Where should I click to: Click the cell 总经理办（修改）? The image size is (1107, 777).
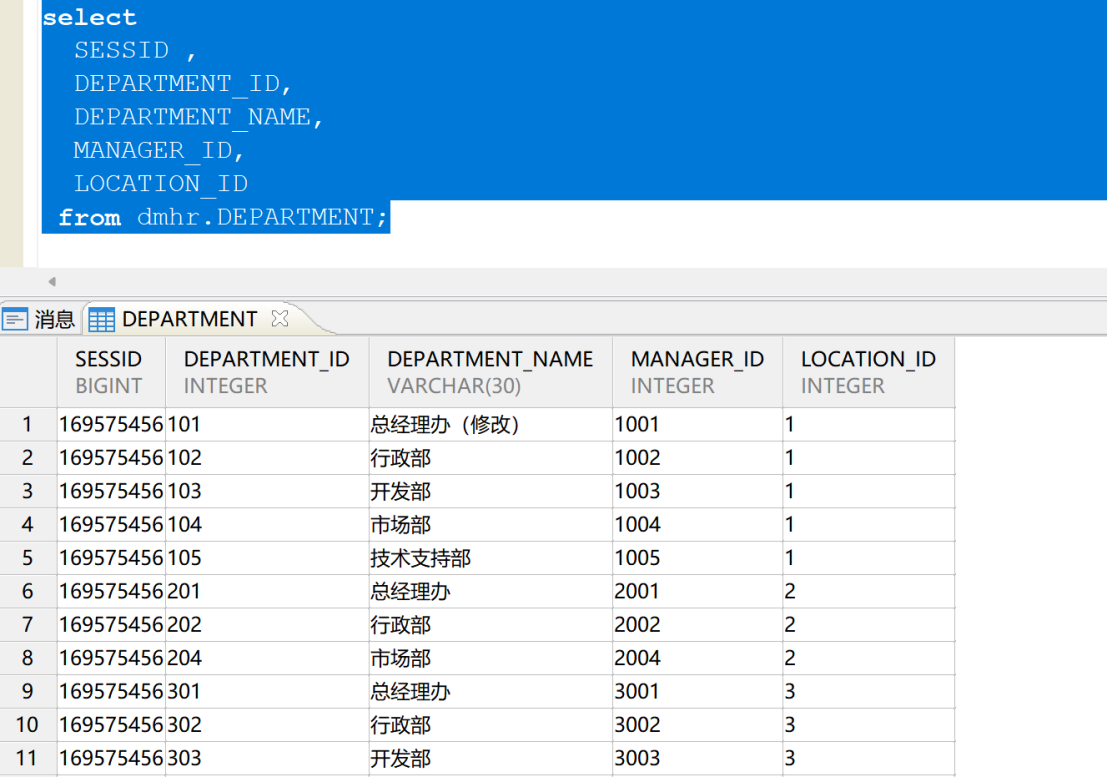[x=491, y=424]
